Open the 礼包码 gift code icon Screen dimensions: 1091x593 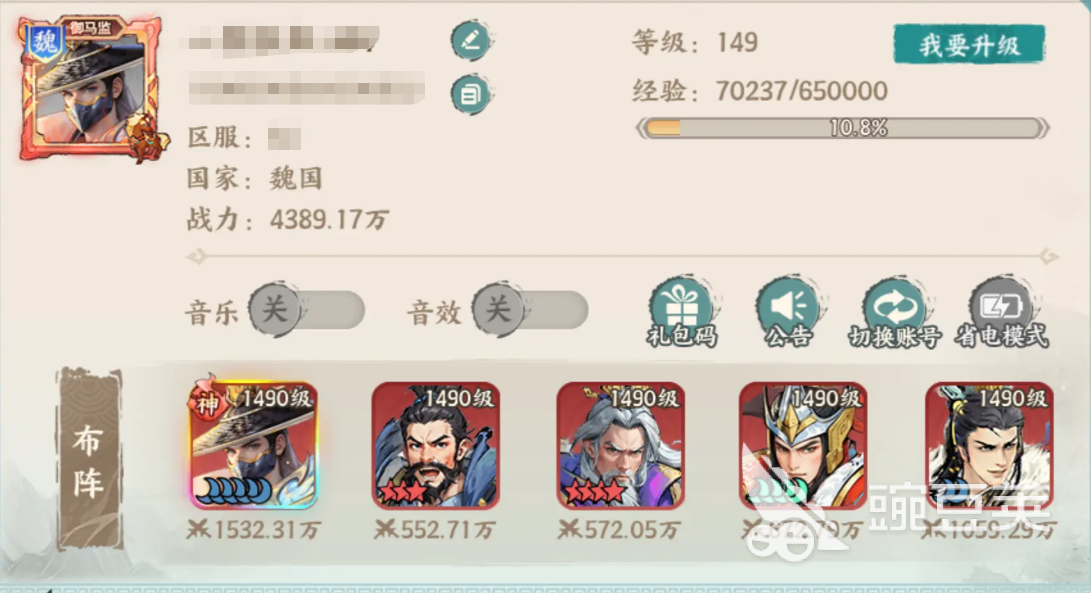tap(682, 312)
